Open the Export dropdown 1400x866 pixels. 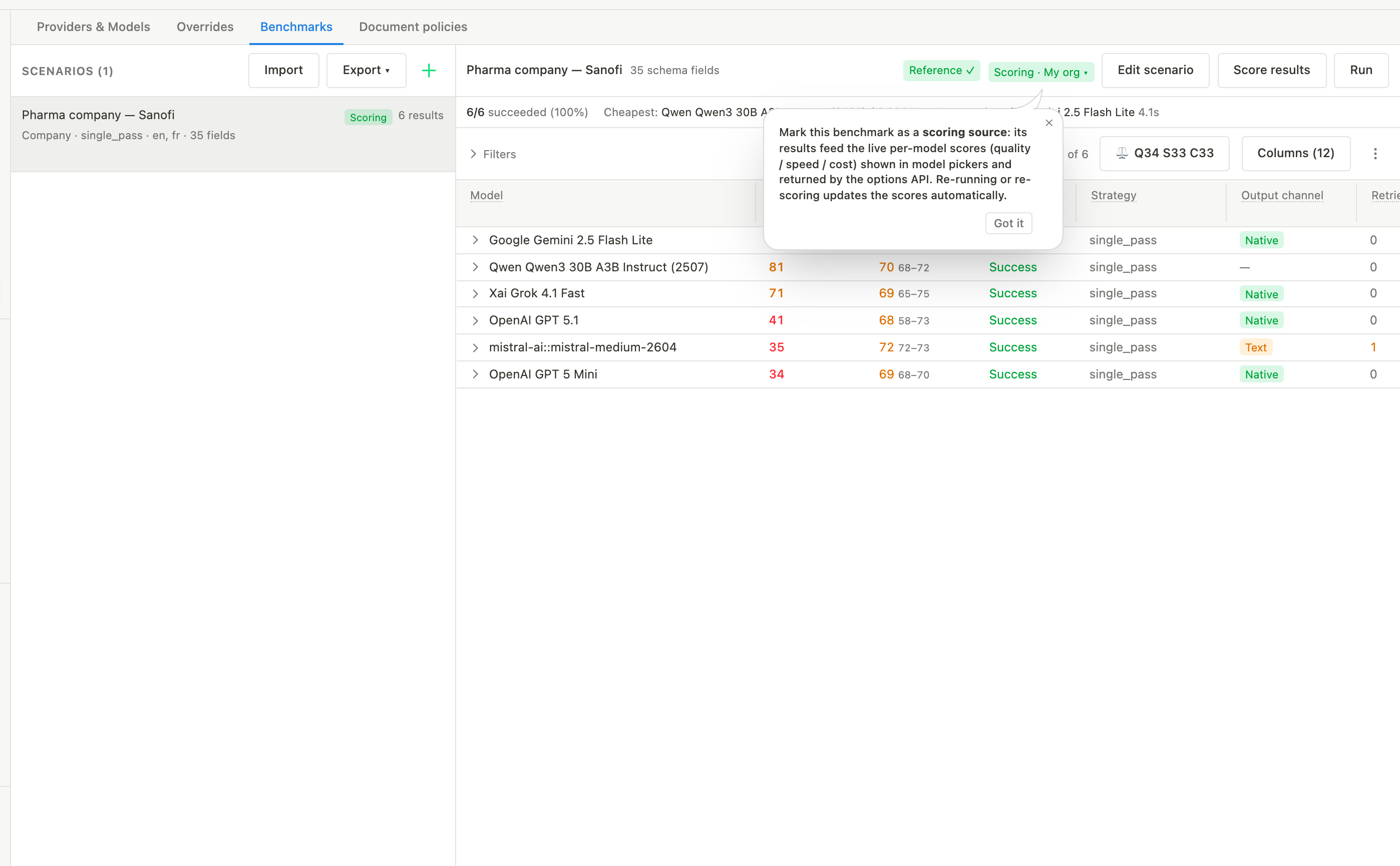tap(366, 71)
